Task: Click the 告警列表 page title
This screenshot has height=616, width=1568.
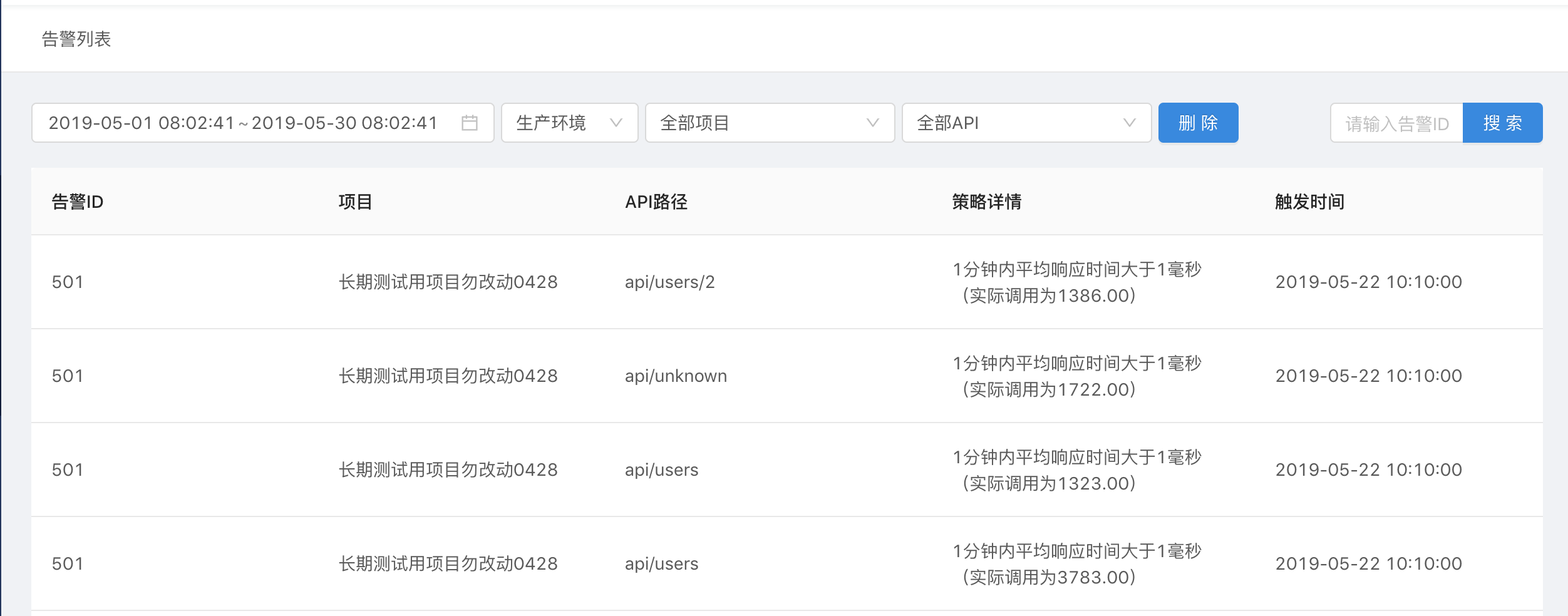Action: [76, 39]
